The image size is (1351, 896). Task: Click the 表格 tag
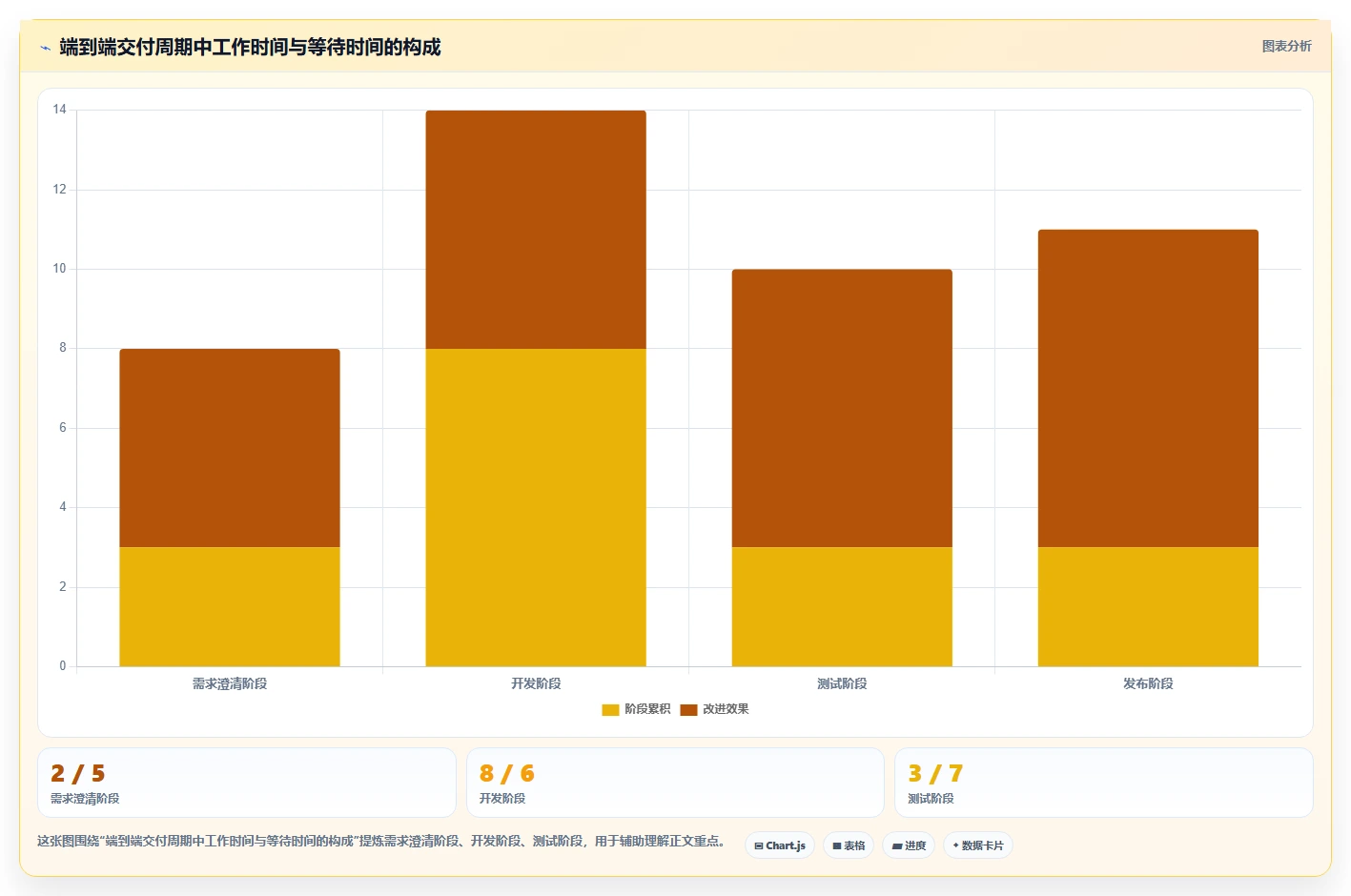pos(849,845)
